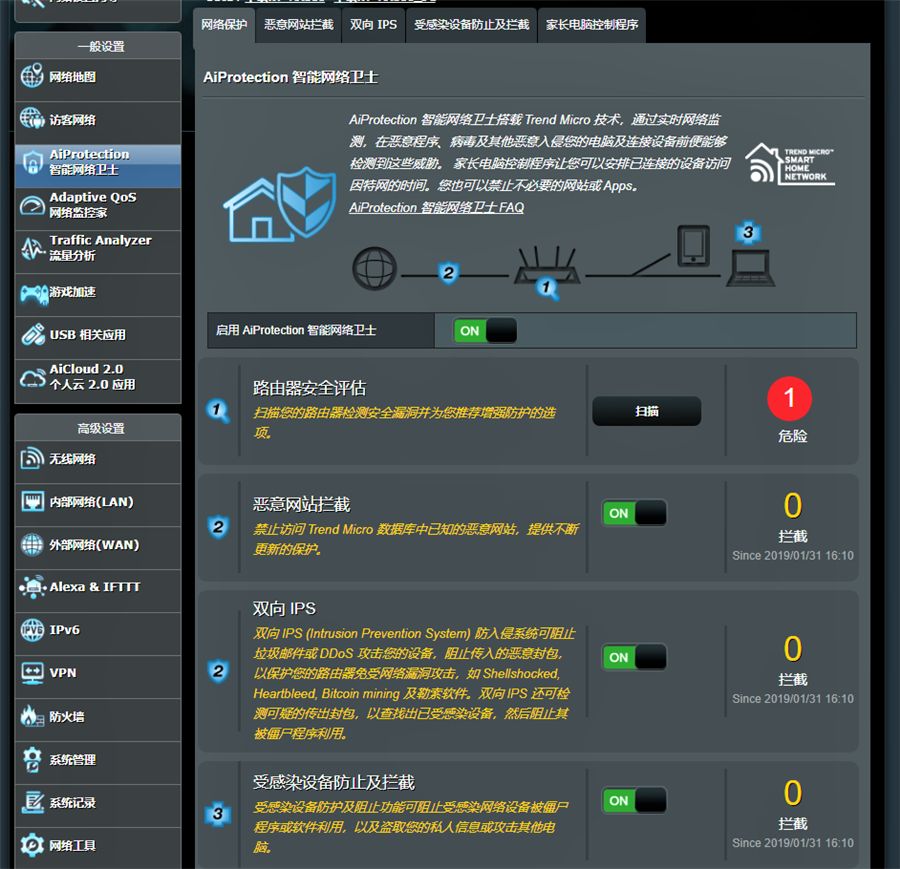
Task: Open Adaptive QoS gauge icon
Action: pos(32,205)
